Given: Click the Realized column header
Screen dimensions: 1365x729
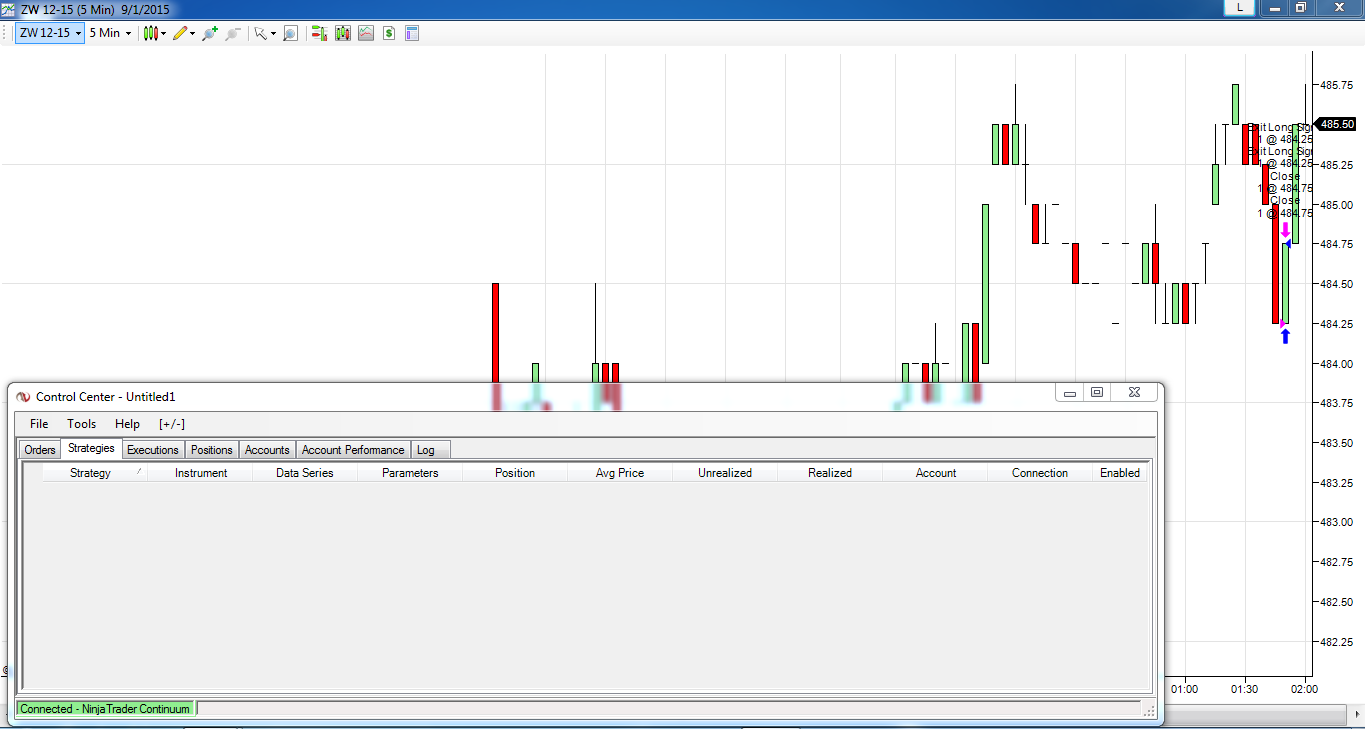Looking at the screenshot, I should [830, 473].
